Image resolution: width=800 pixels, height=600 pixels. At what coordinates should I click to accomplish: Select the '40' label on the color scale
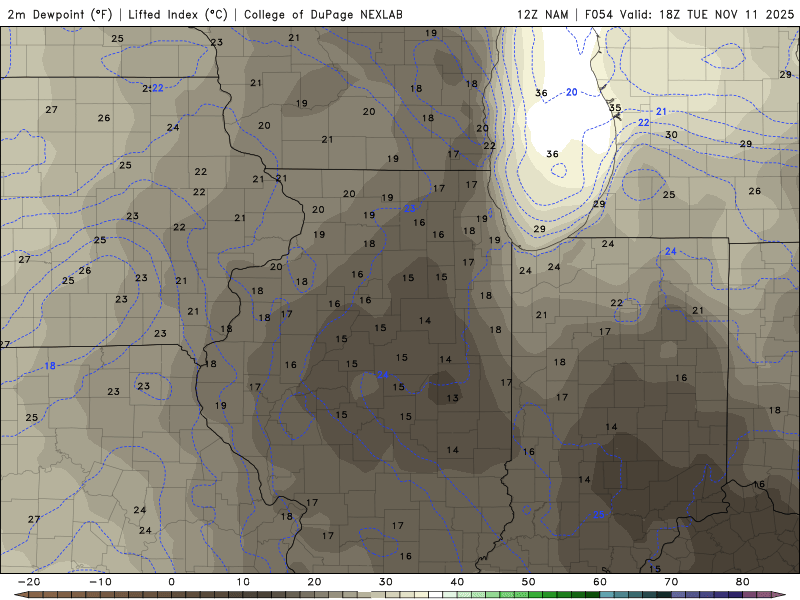pyautogui.click(x=457, y=582)
